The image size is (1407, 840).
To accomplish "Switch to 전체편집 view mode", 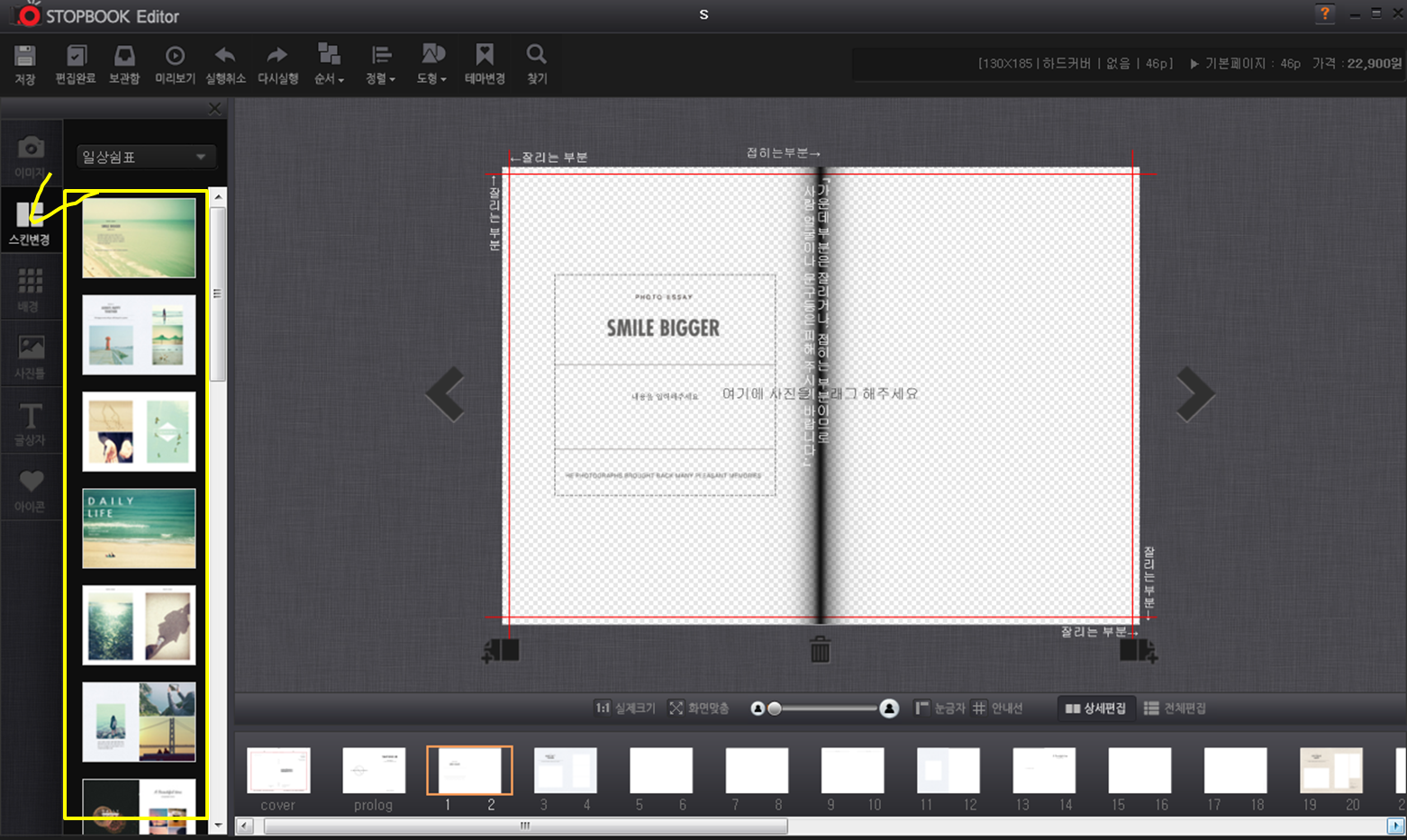I will (1175, 709).
